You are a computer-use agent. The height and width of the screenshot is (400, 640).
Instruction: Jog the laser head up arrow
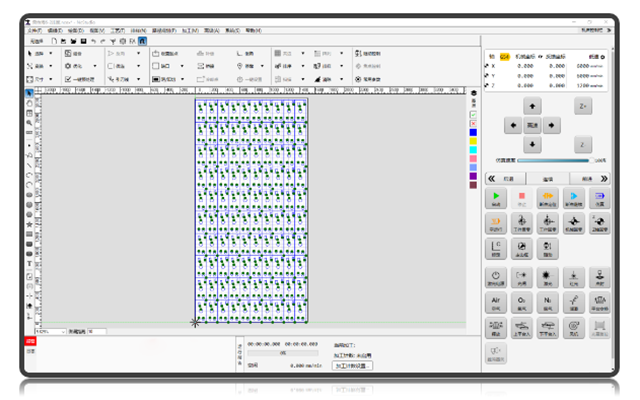[533, 105]
